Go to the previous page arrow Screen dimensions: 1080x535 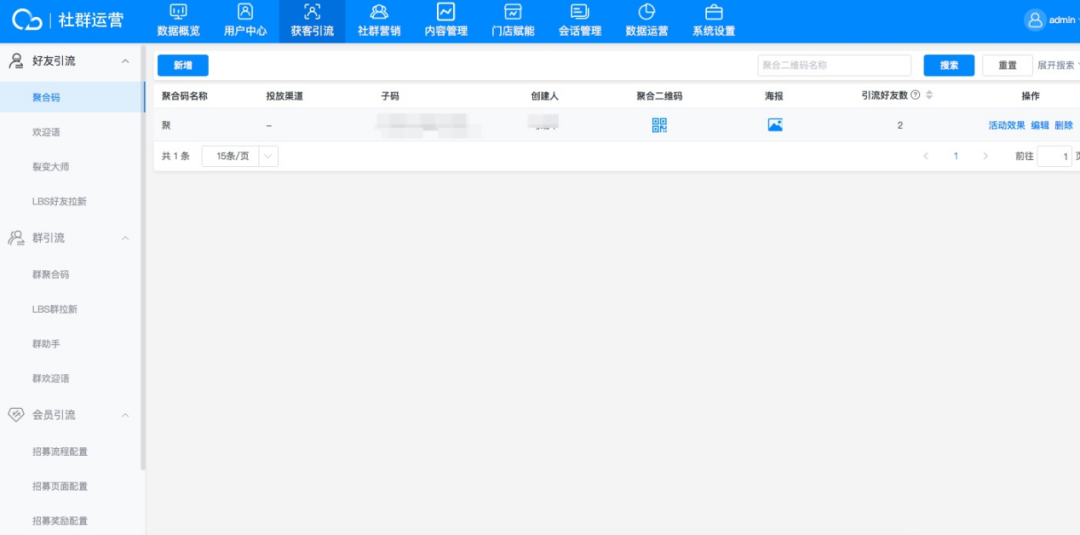click(x=926, y=156)
